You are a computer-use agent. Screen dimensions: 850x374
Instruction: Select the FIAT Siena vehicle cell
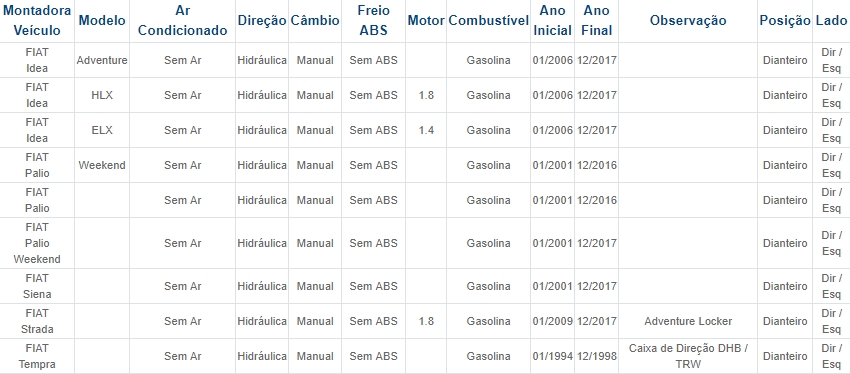37,286
